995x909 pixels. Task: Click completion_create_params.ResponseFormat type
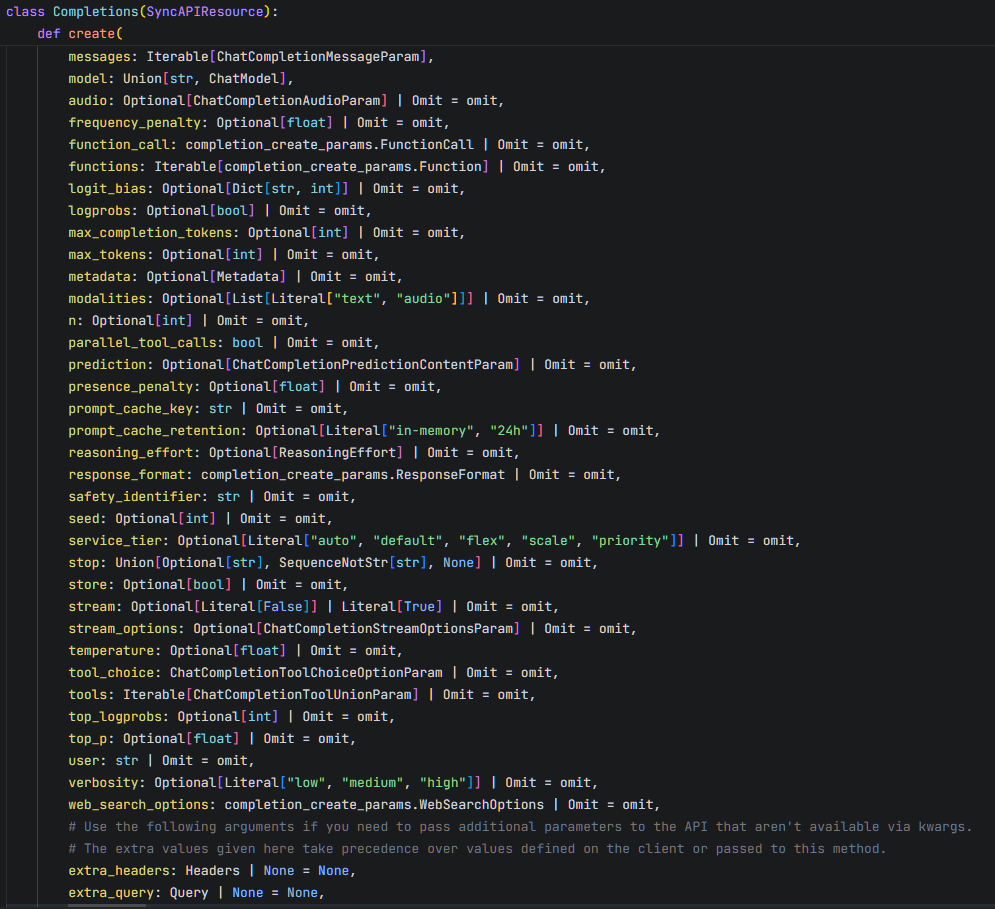(353, 475)
